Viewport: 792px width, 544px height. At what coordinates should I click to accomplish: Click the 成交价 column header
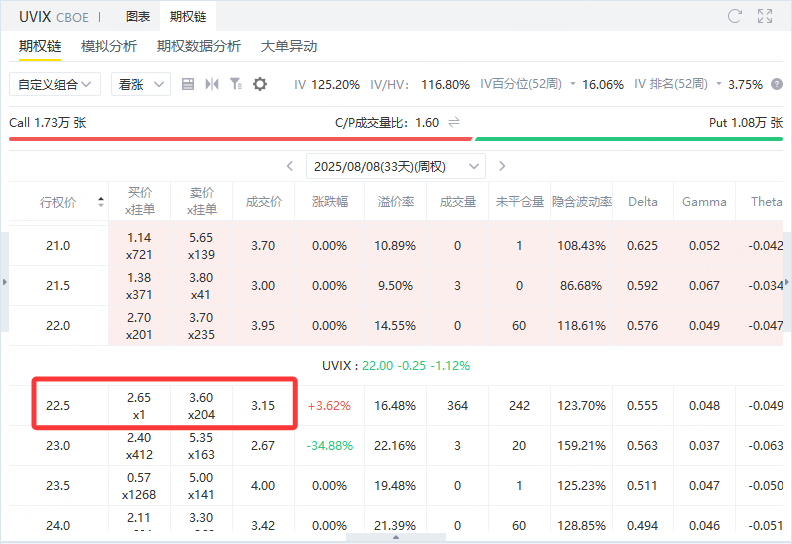(x=263, y=202)
